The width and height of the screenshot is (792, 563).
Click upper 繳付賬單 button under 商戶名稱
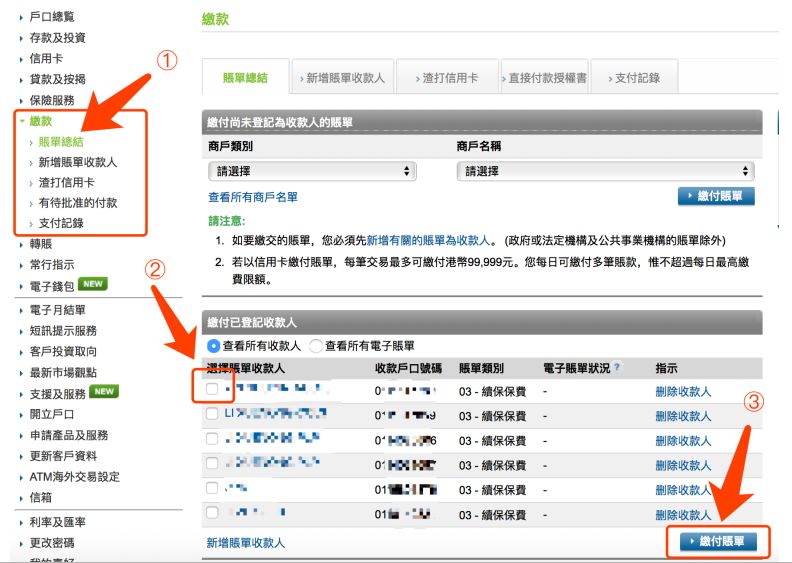pos(716,196)
